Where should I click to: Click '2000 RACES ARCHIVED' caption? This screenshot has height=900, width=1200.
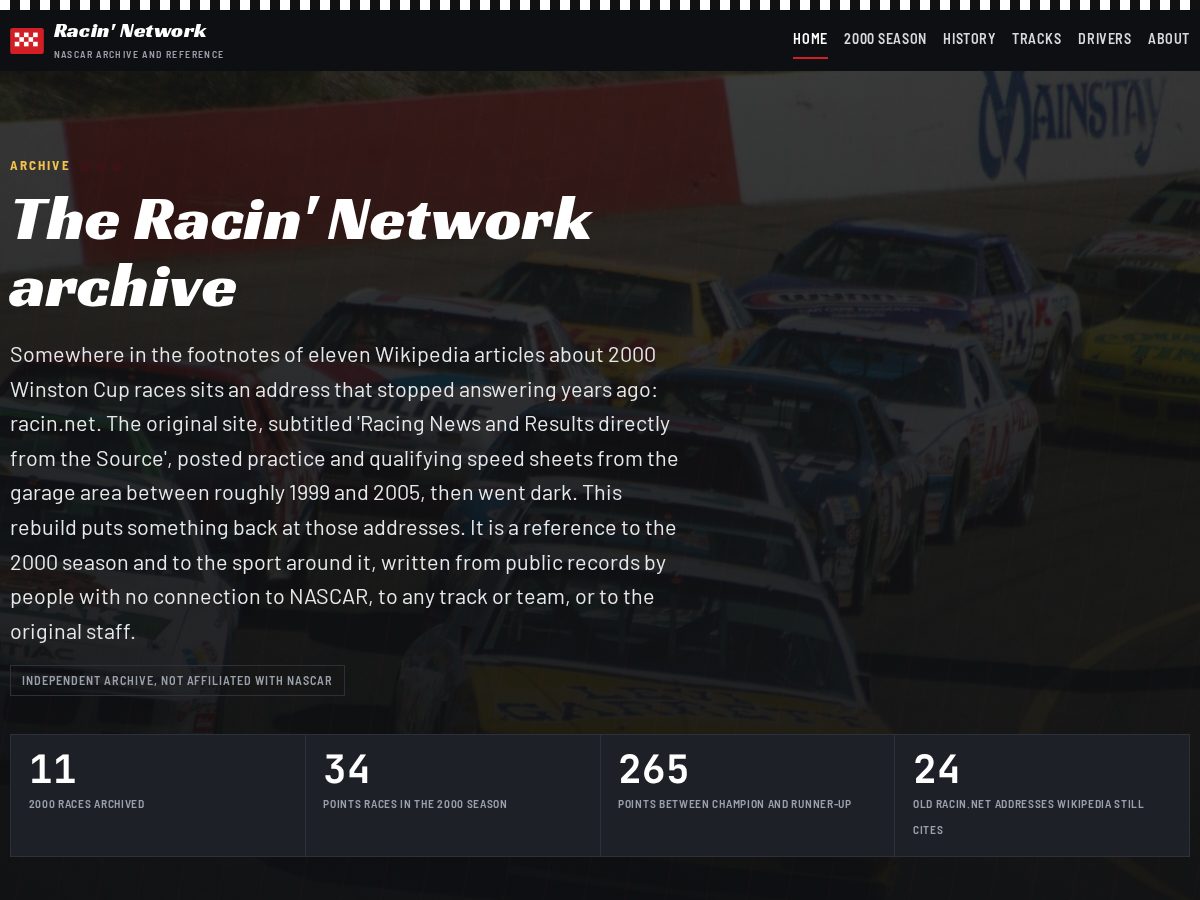tap(87, 804)
